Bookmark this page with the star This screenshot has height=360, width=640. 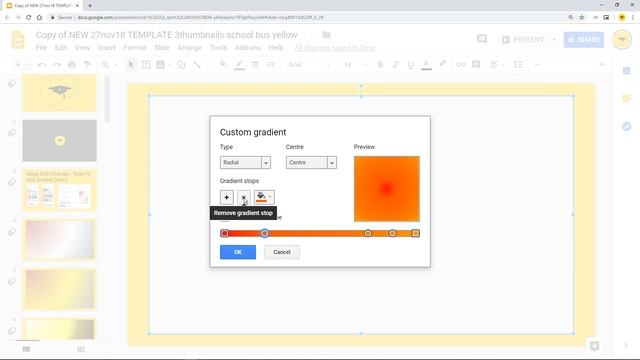(x=582, y=18)
